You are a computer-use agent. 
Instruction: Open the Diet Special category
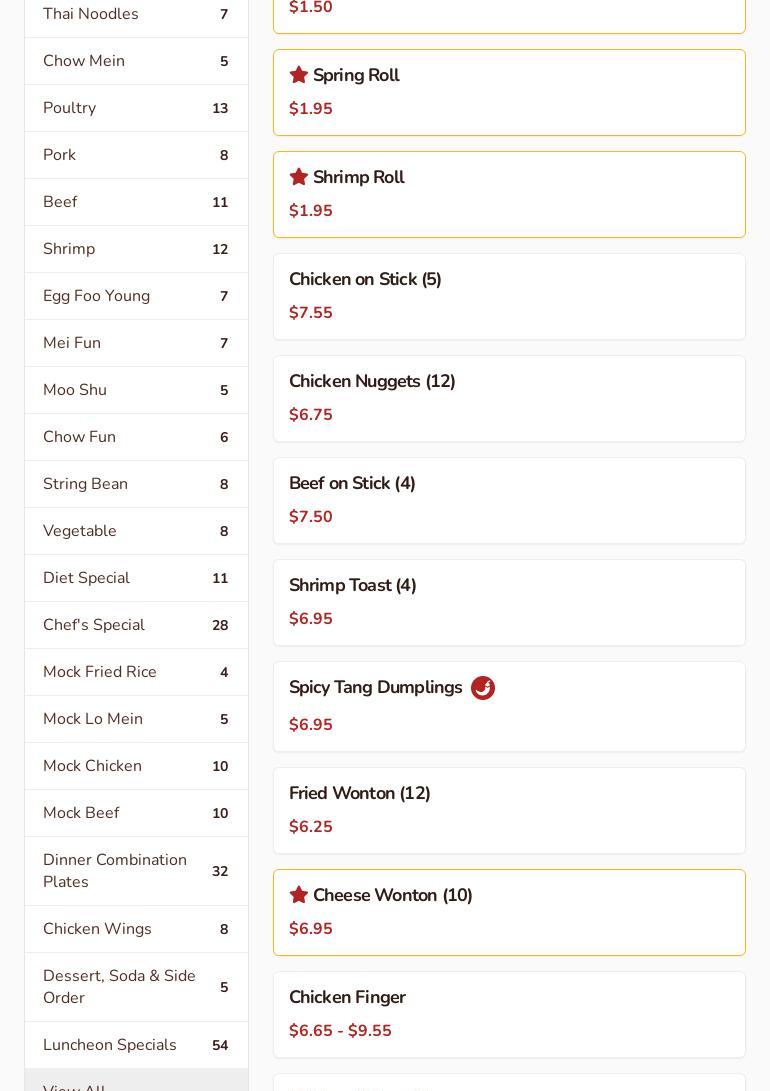point(136,578)
